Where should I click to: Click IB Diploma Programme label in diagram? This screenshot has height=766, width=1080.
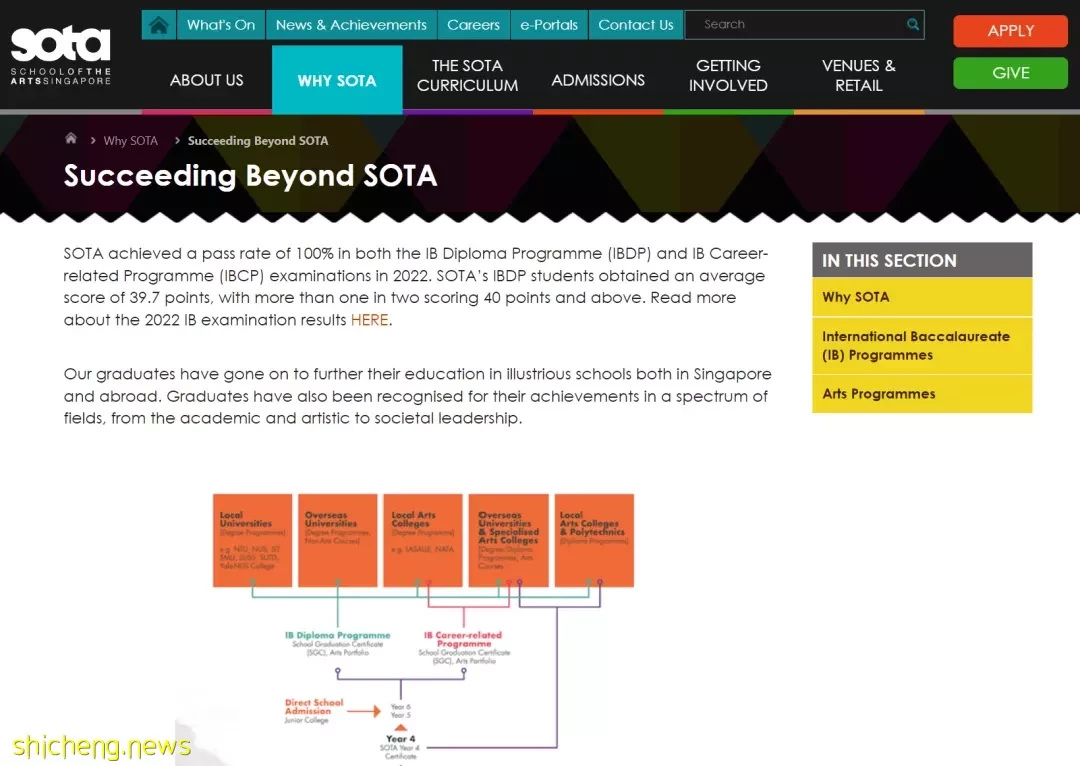point(338,635)
